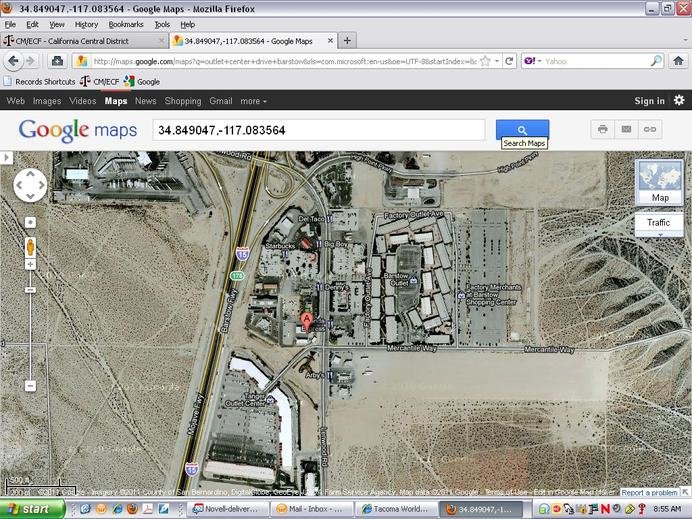The height and width of the screenshot is (519, 692).
Task: Open Mail - Inbox taskbar window
Action: [x=312, y=509]
